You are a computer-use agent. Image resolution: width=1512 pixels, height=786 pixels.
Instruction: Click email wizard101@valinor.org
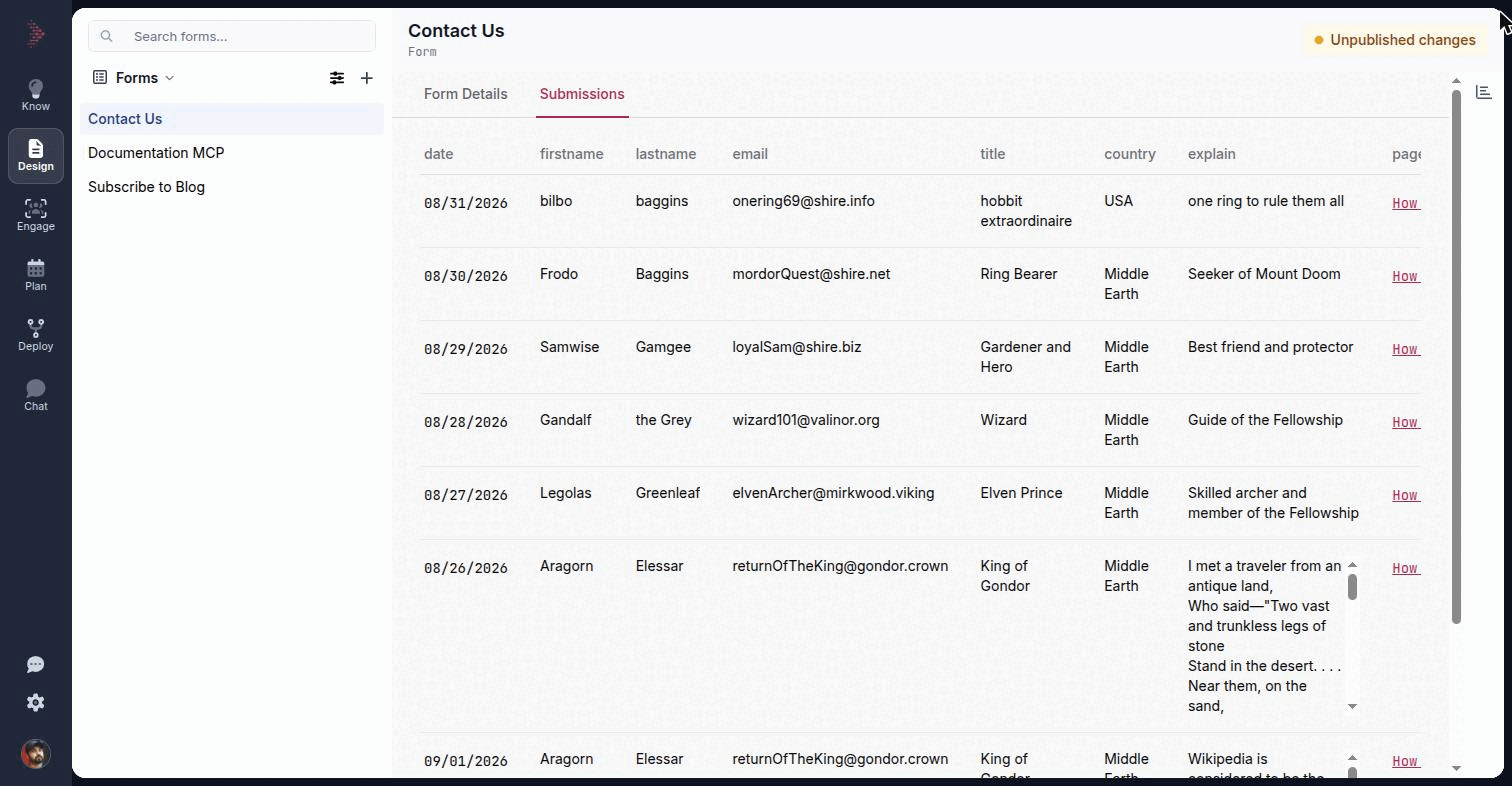[806, 420]
